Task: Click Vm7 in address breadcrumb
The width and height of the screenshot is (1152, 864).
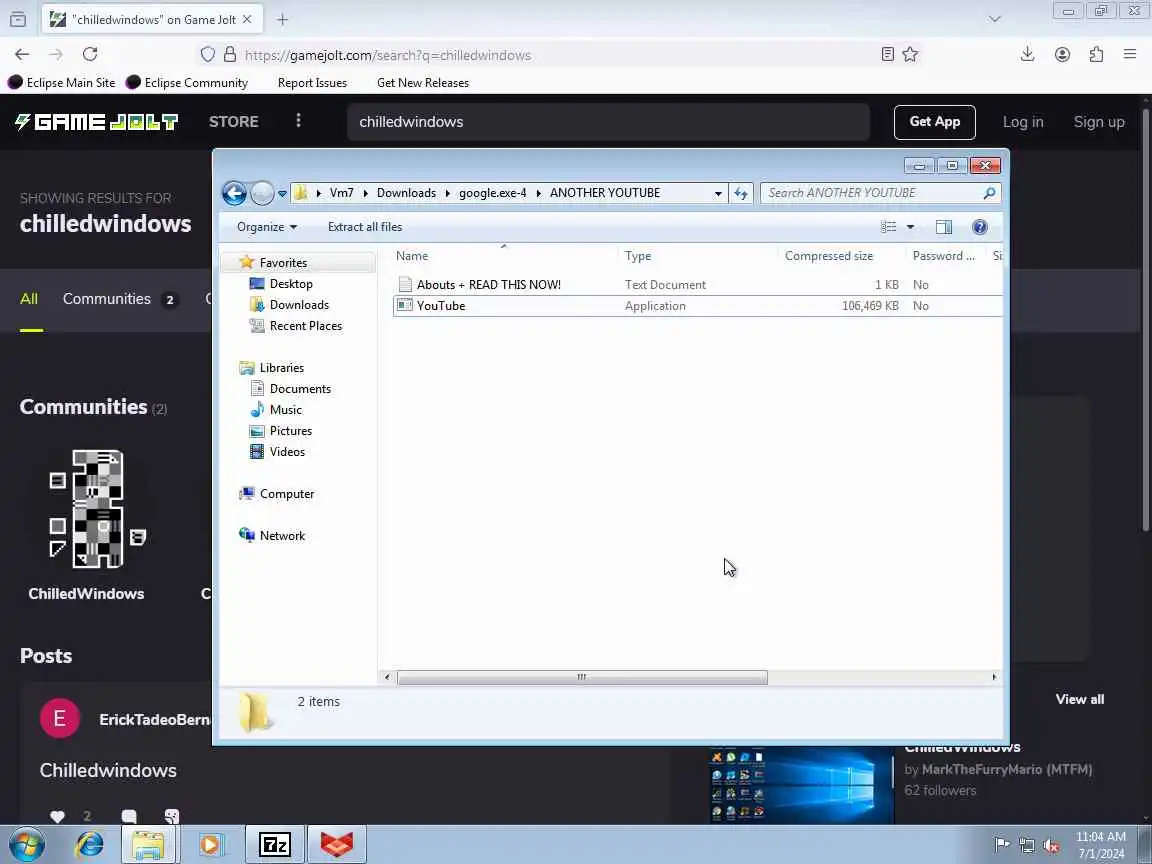Action: pos(342,193)
